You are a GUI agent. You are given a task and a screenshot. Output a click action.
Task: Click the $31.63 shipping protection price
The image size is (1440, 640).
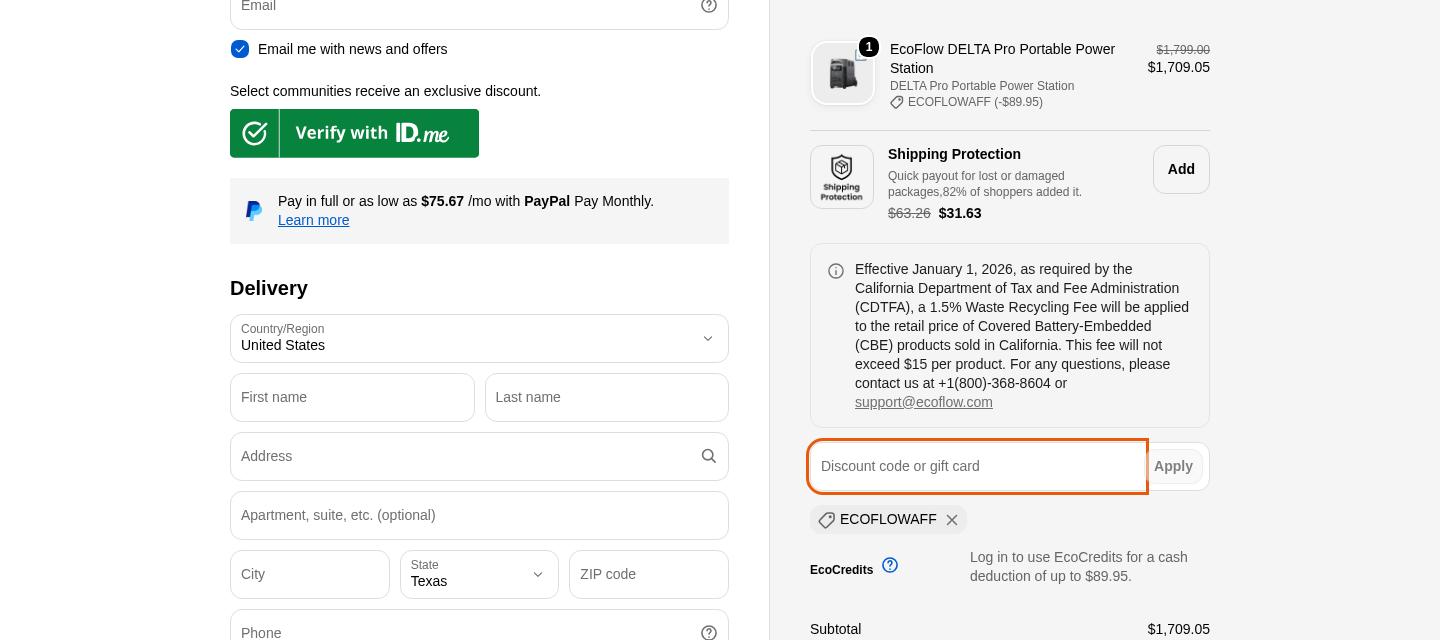[960, 213]
